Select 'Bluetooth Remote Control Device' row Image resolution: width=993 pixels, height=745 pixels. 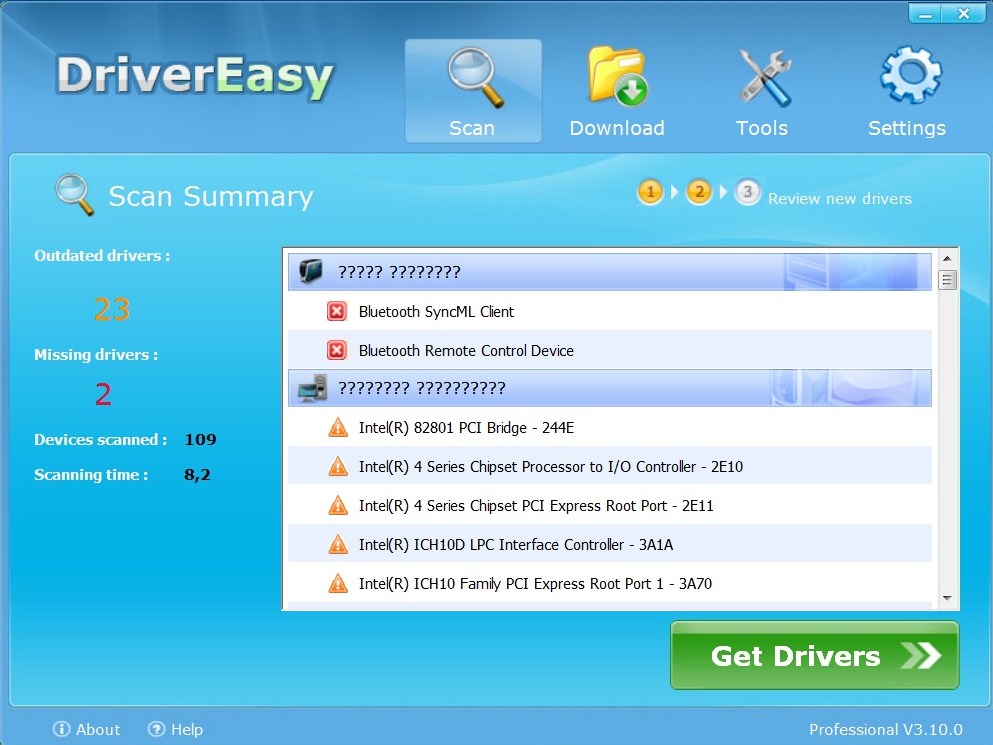609,350
